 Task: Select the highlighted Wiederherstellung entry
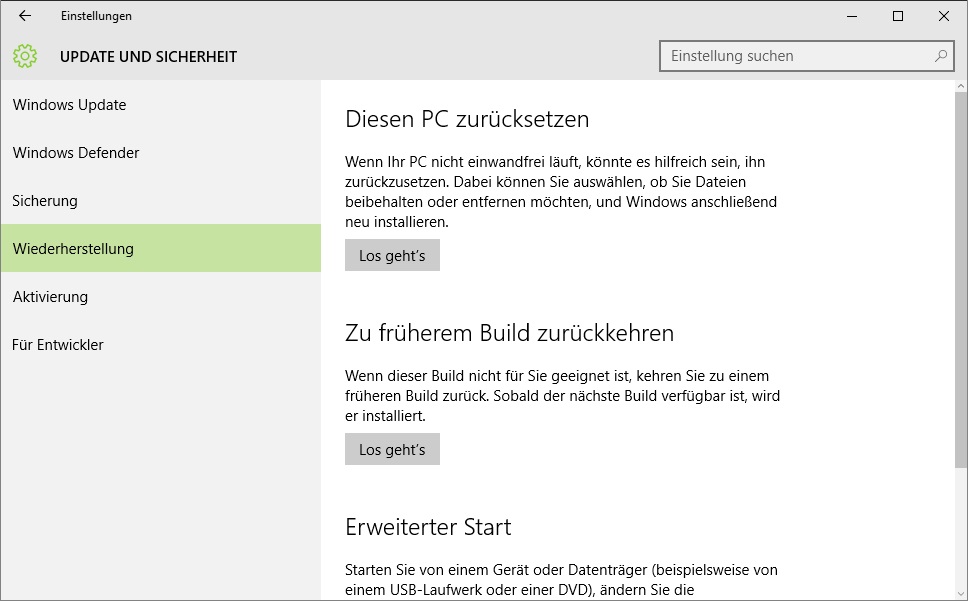73,249
